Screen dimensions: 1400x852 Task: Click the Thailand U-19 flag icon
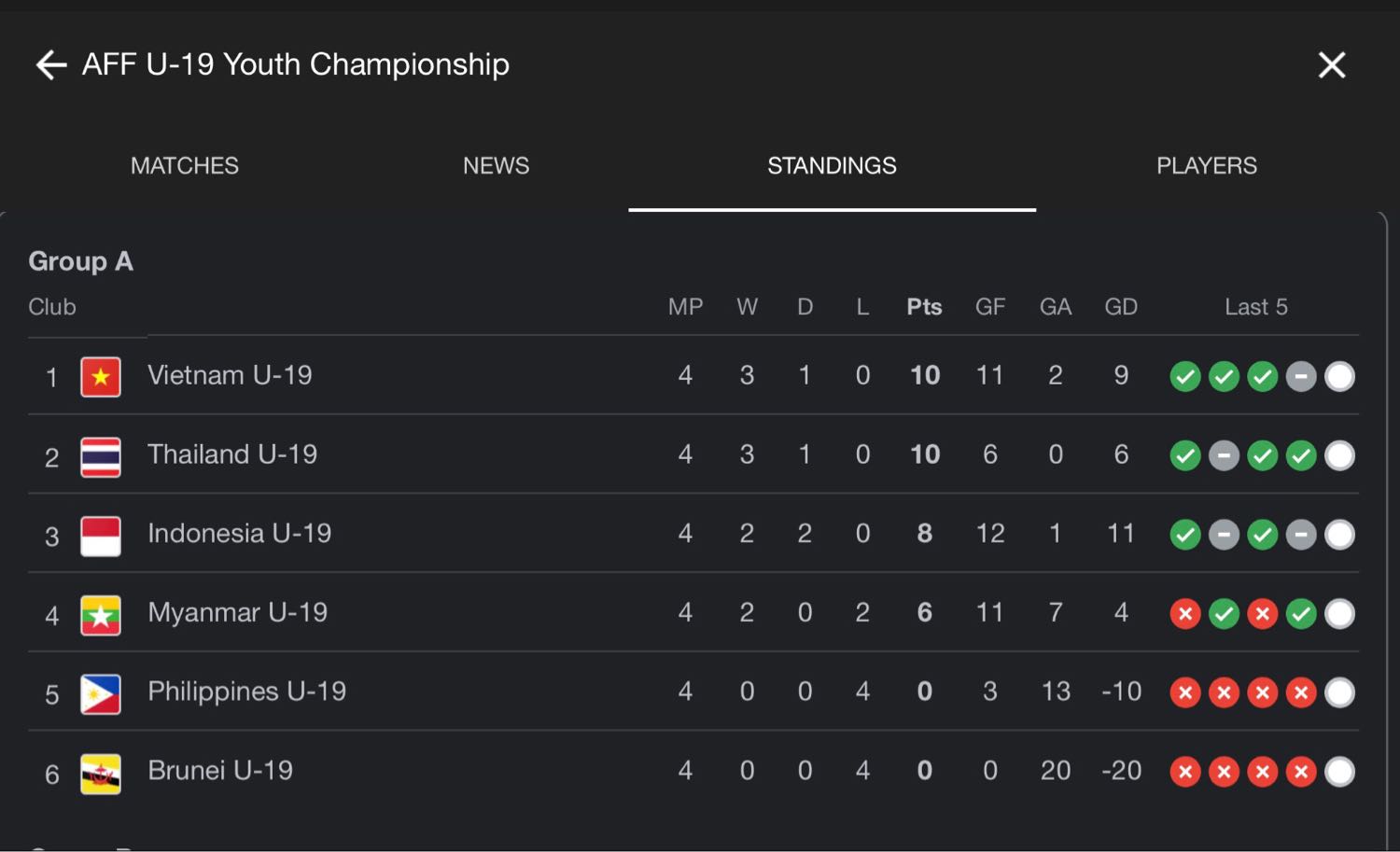(x=101, y=456)
